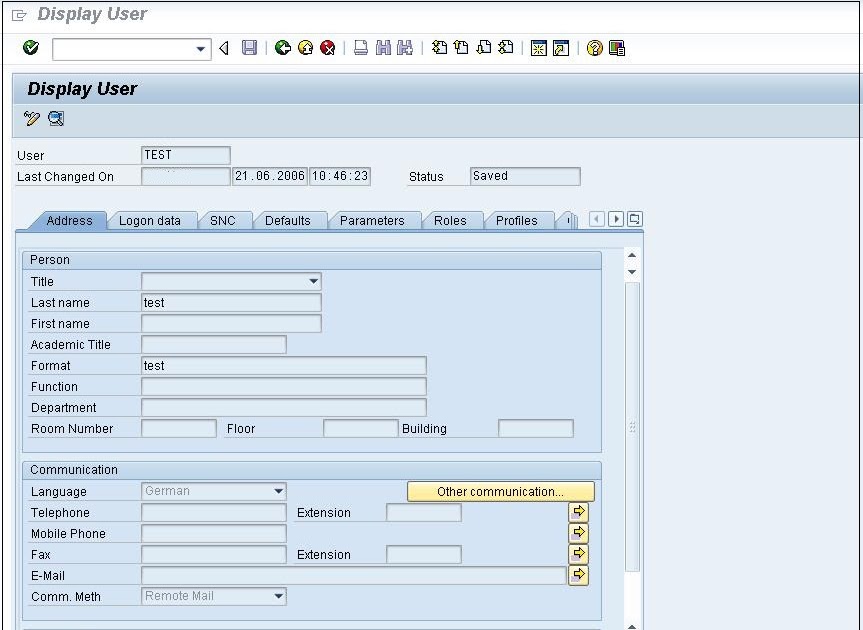This screenshot has height=630, width=863.
Task: Expand the Language dropdown
Action: point(281,491)
